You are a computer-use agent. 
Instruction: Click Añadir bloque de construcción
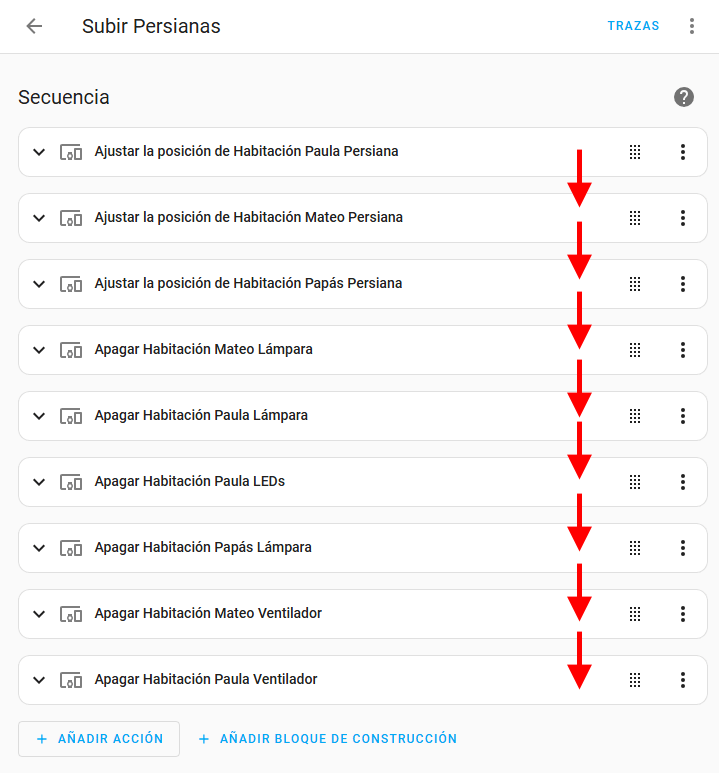tap(327, 739)
